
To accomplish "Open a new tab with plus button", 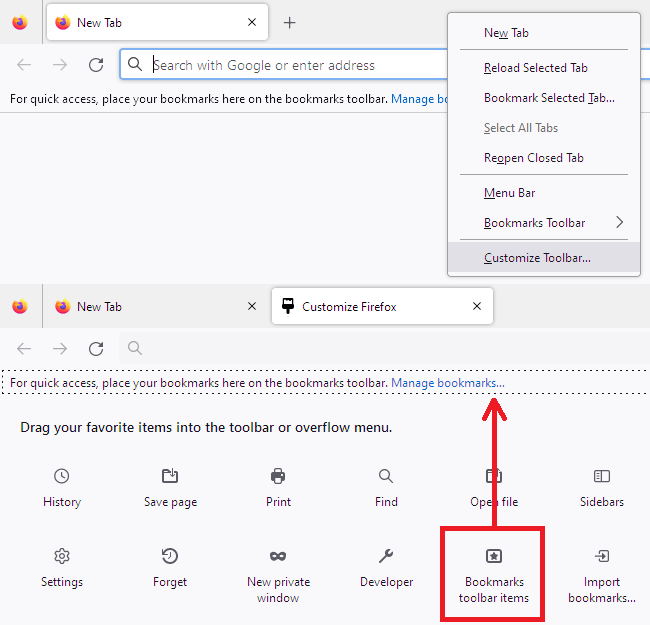I will pos(289,22).
